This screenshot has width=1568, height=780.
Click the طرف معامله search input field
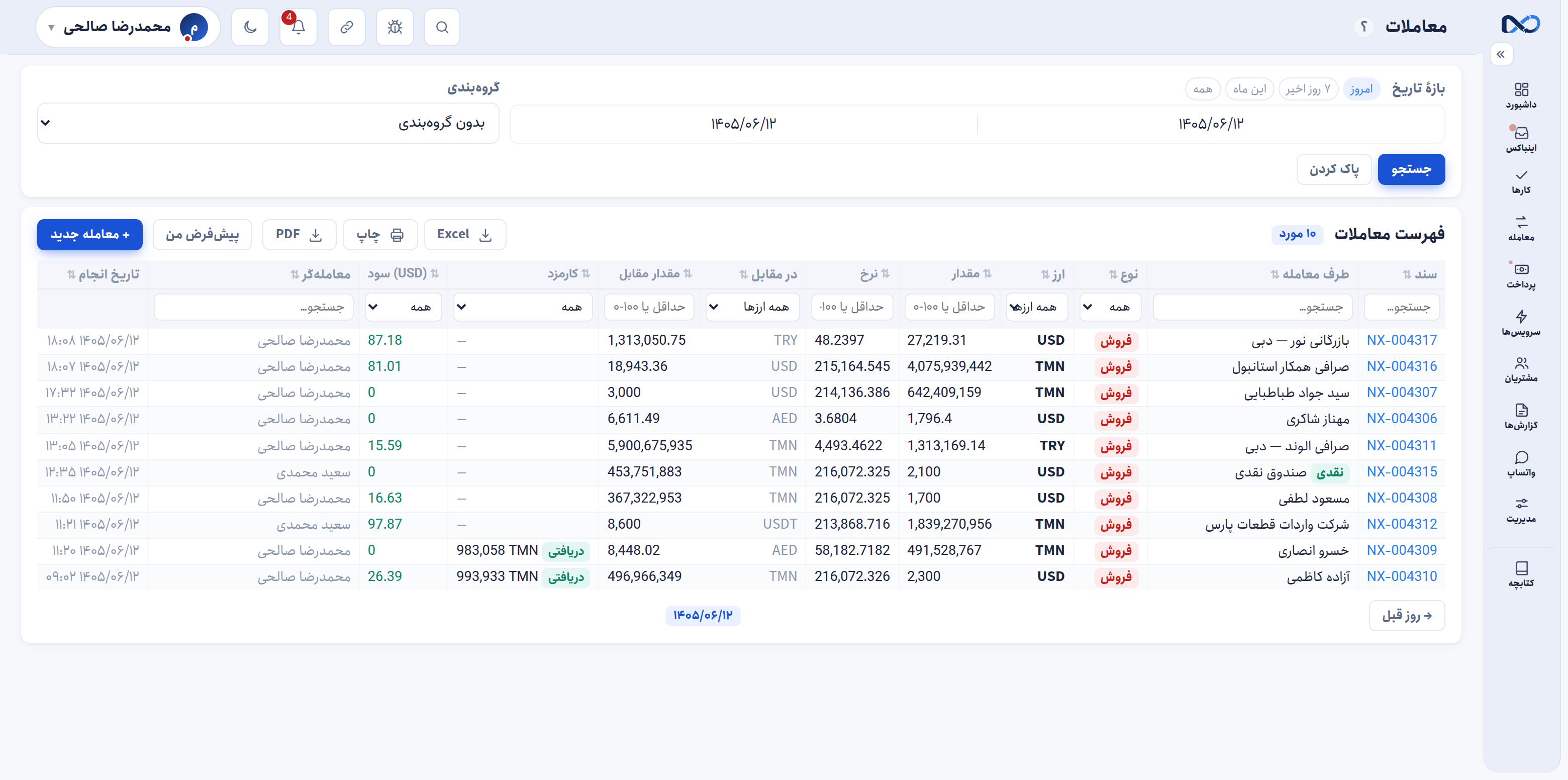pyautogui.click(x=1252, y=307)
